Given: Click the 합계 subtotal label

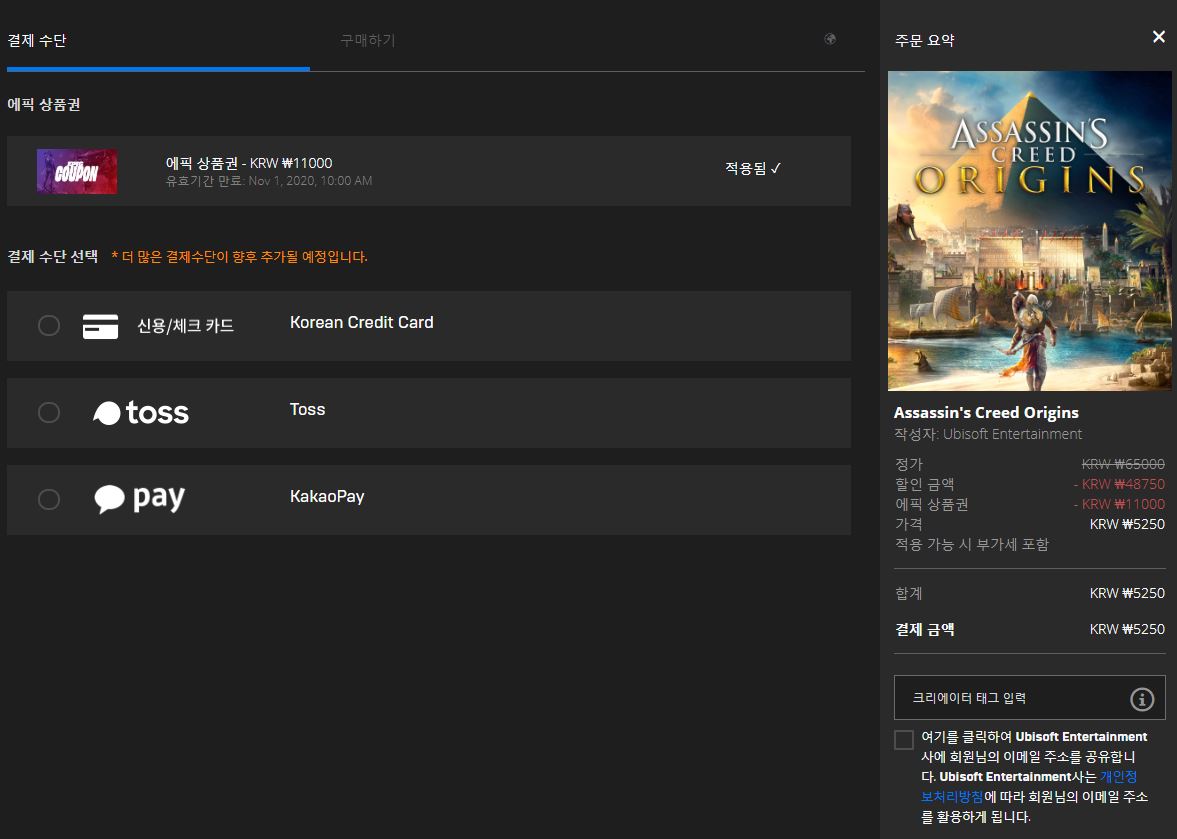Looking at the screenshot, I should (909, 594).
